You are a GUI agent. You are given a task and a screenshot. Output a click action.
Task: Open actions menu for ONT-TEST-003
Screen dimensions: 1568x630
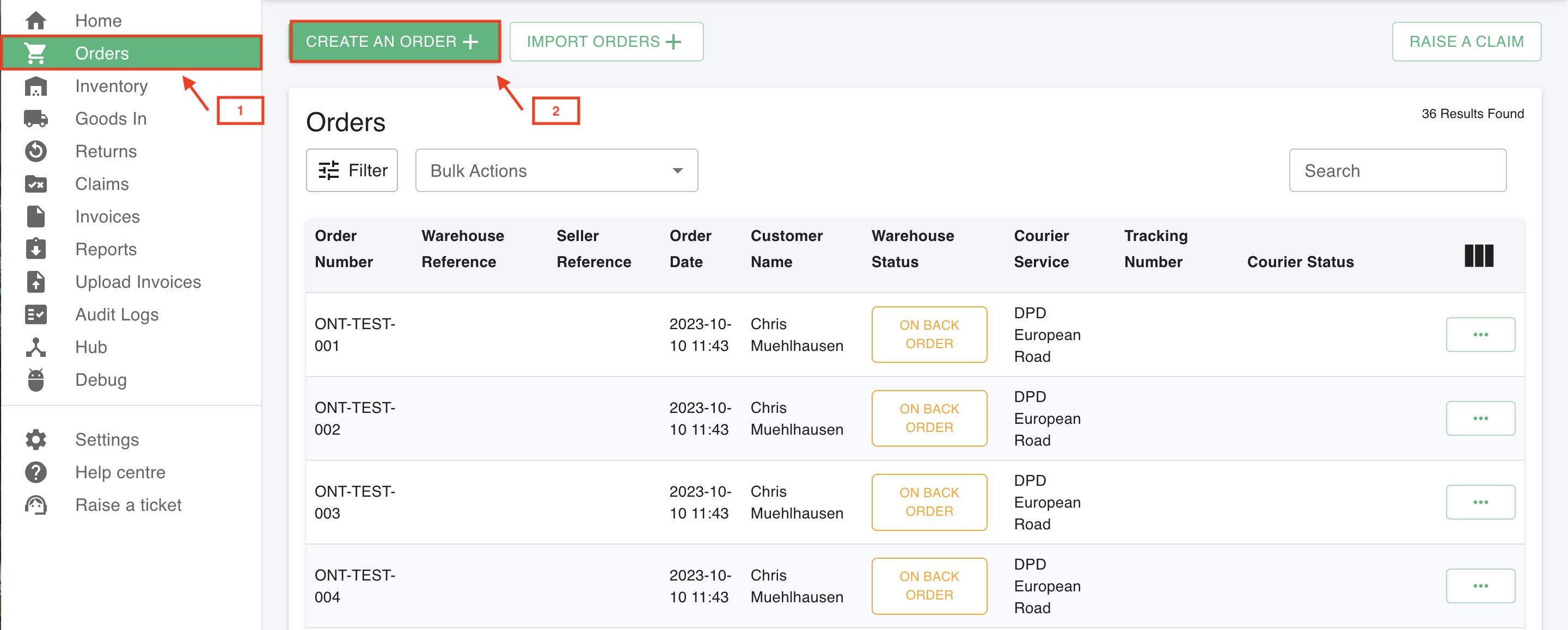pyautogui.click(x=1480, y=502)
